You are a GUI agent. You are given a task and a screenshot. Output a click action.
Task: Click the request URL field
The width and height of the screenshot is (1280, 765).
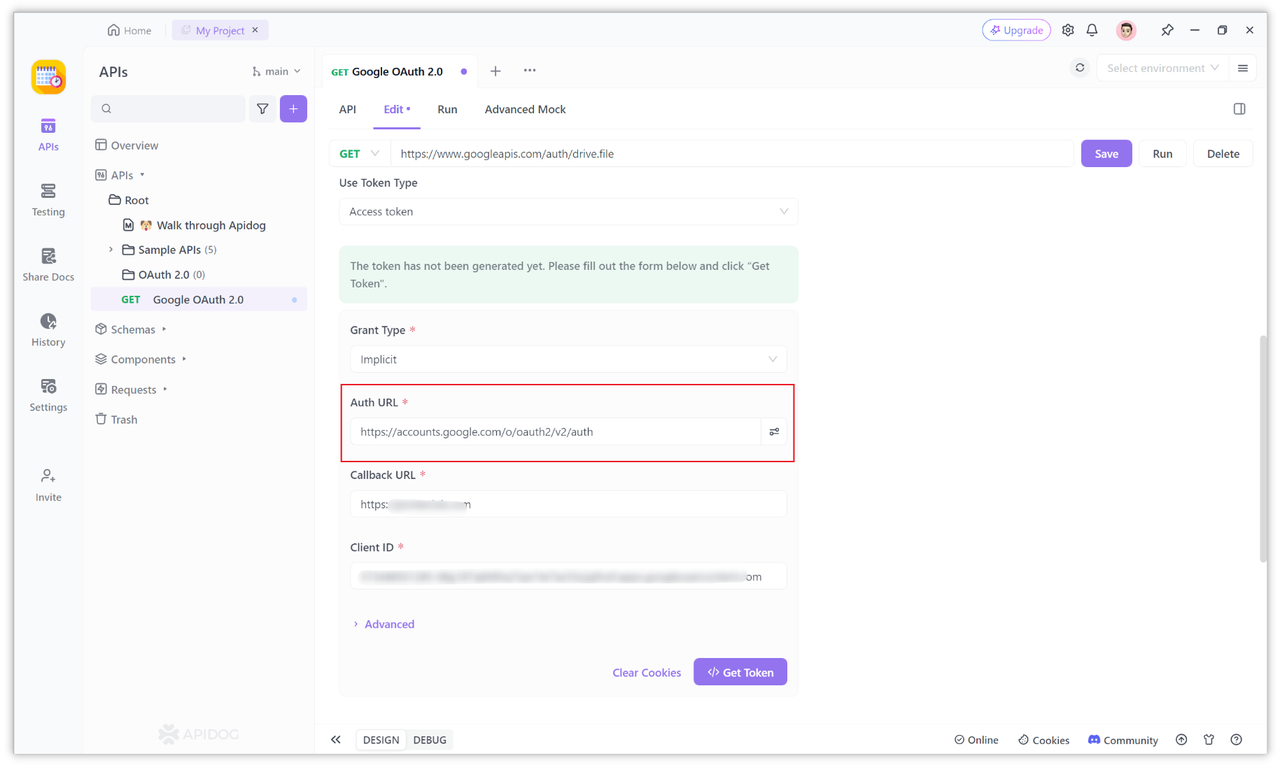click(x=732, y=154)
